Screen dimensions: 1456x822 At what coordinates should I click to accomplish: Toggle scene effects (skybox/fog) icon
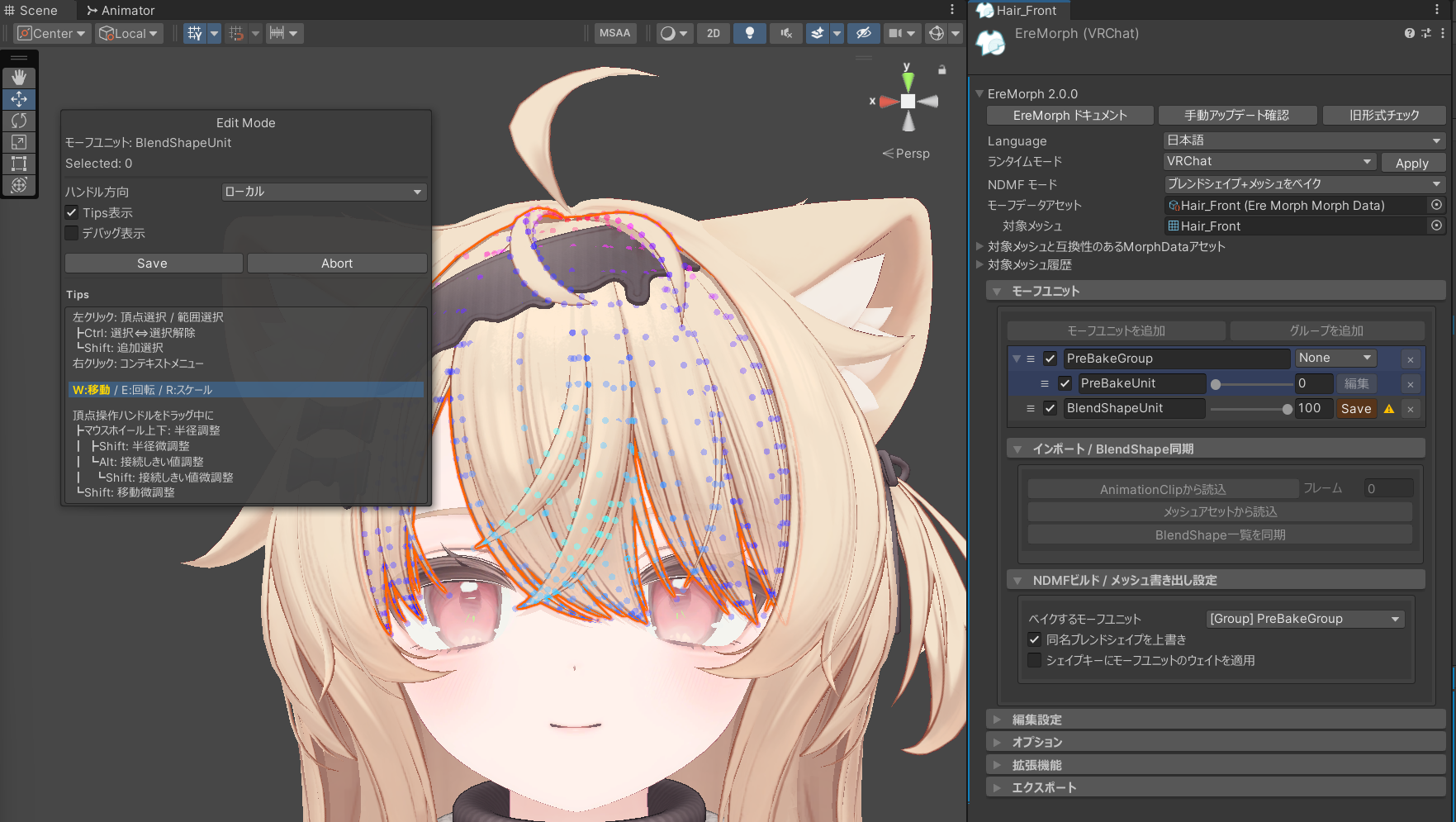817,33
